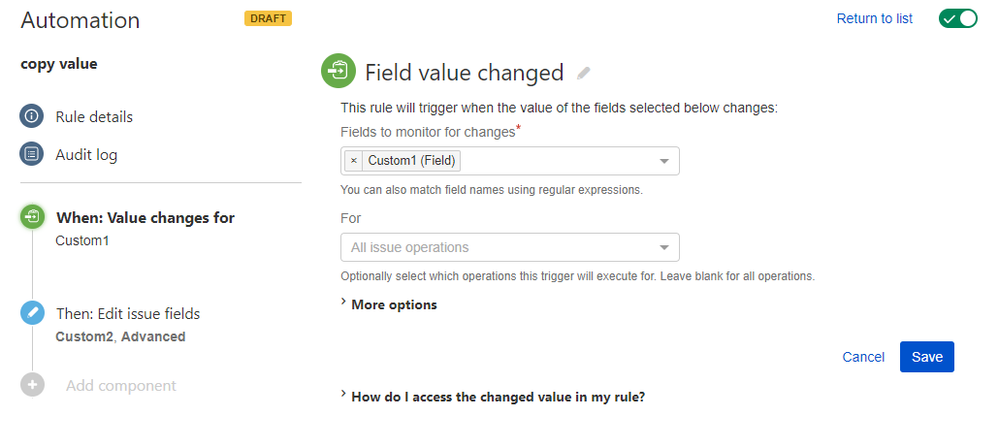Click Return to list link
The image size is (999, 445).
pyautogui.click(x=874, y=18)
